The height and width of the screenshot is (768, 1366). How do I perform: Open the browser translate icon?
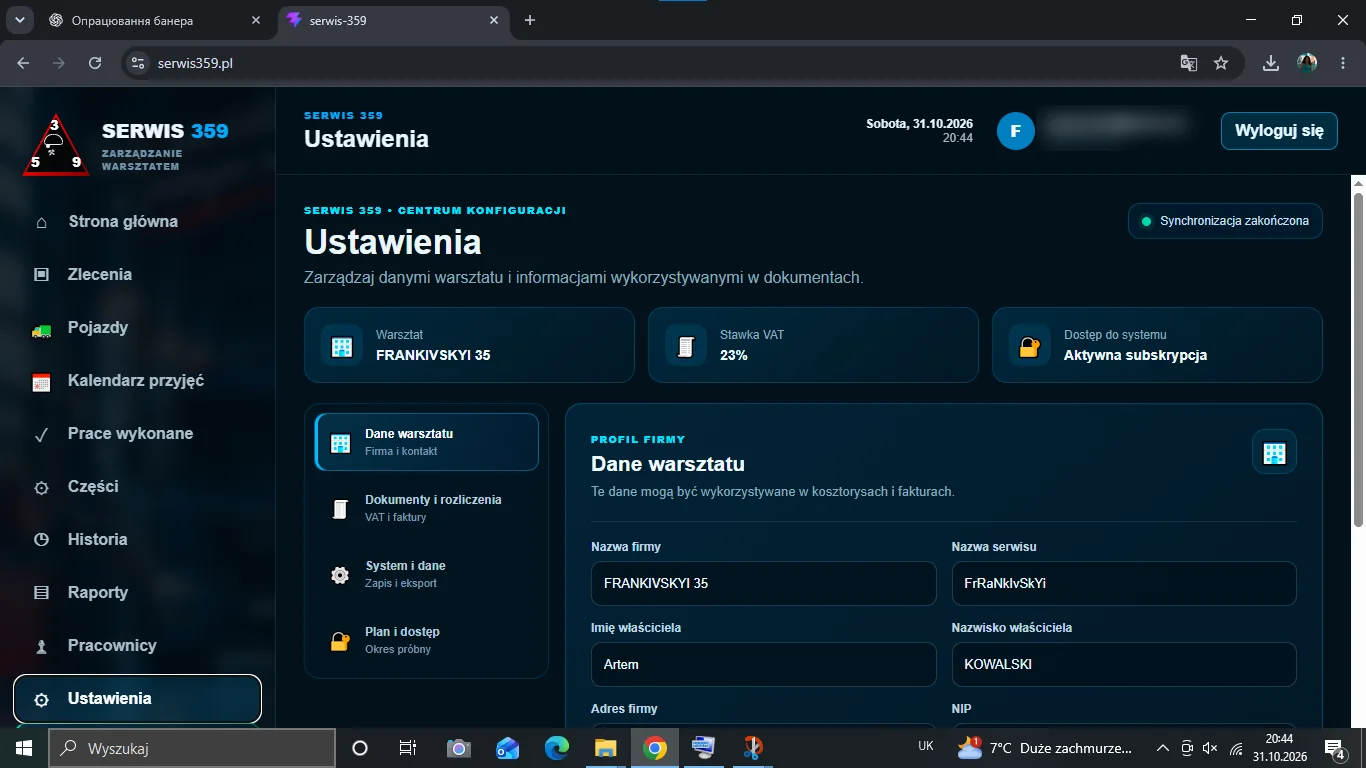[x=1188, y=63]
